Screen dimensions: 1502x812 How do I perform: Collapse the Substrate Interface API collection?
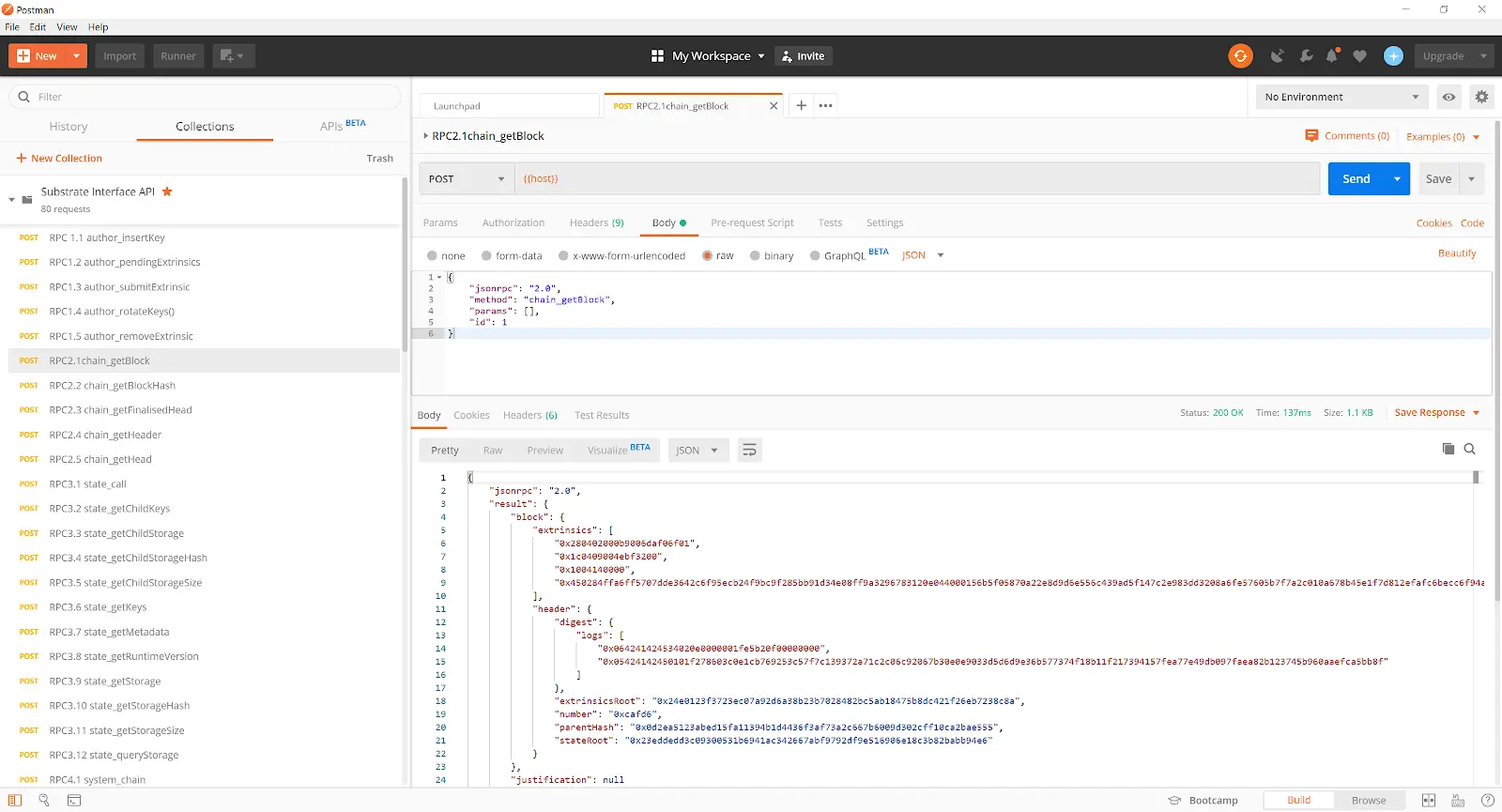point(12,200)
